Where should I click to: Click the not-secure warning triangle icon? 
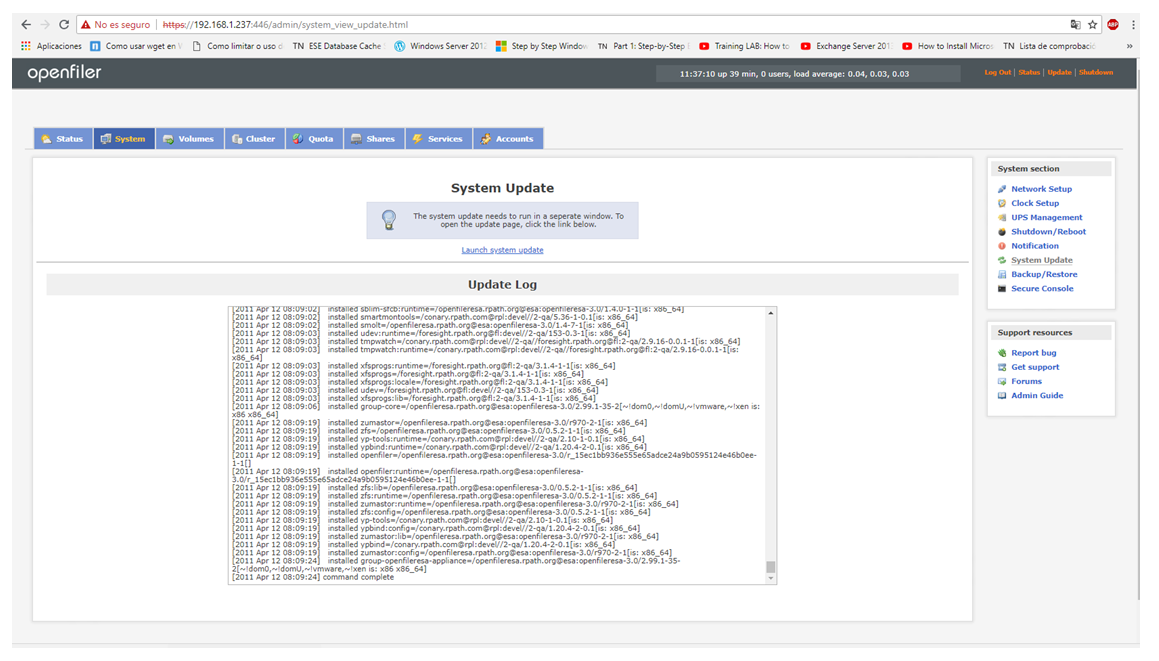click(86, 24)
